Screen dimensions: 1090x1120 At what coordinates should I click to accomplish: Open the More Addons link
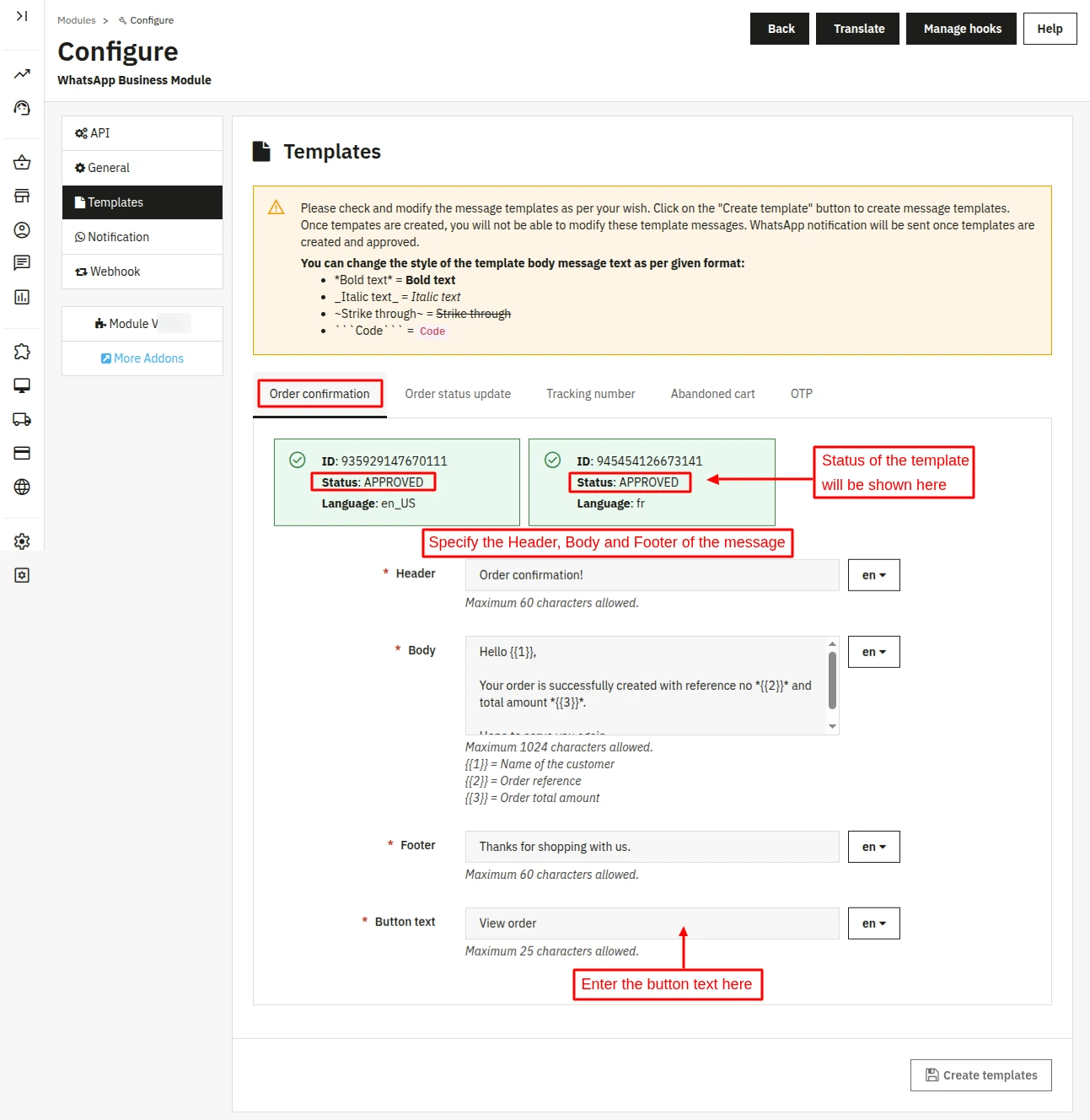pos(142,358)
